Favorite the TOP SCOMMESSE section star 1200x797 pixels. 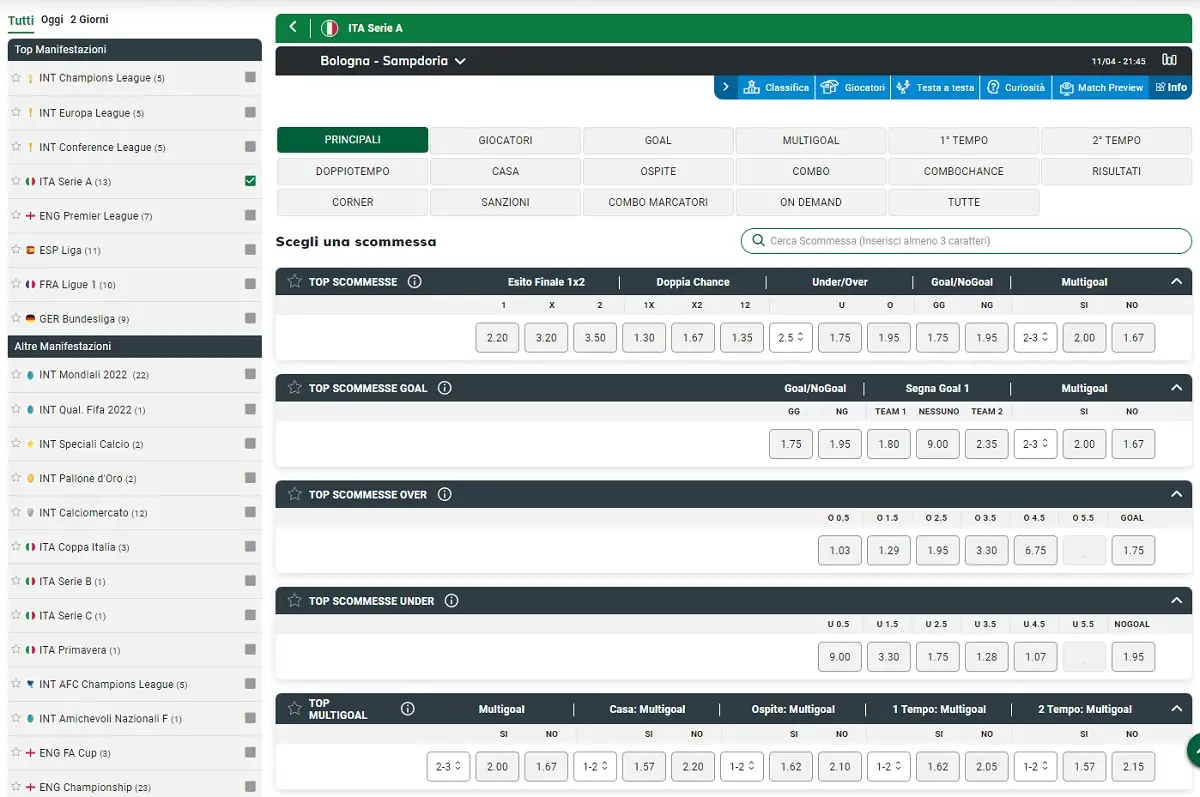294,282
